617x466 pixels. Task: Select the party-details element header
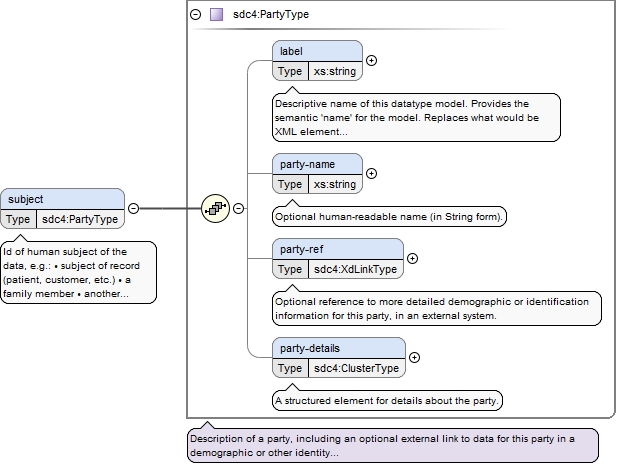click(x=339, y=348)
